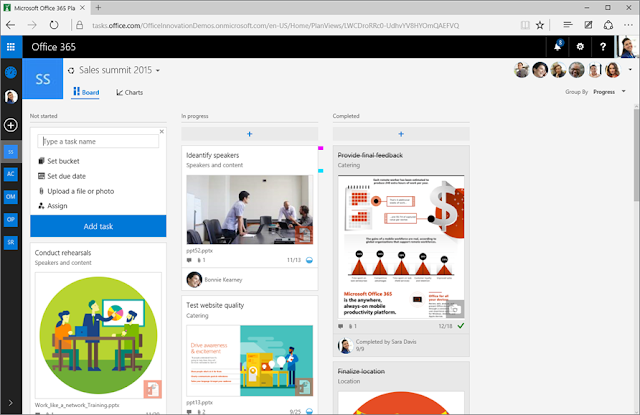
Task: Choose Set bucket for new task
Action: click(x=59, y=161)
